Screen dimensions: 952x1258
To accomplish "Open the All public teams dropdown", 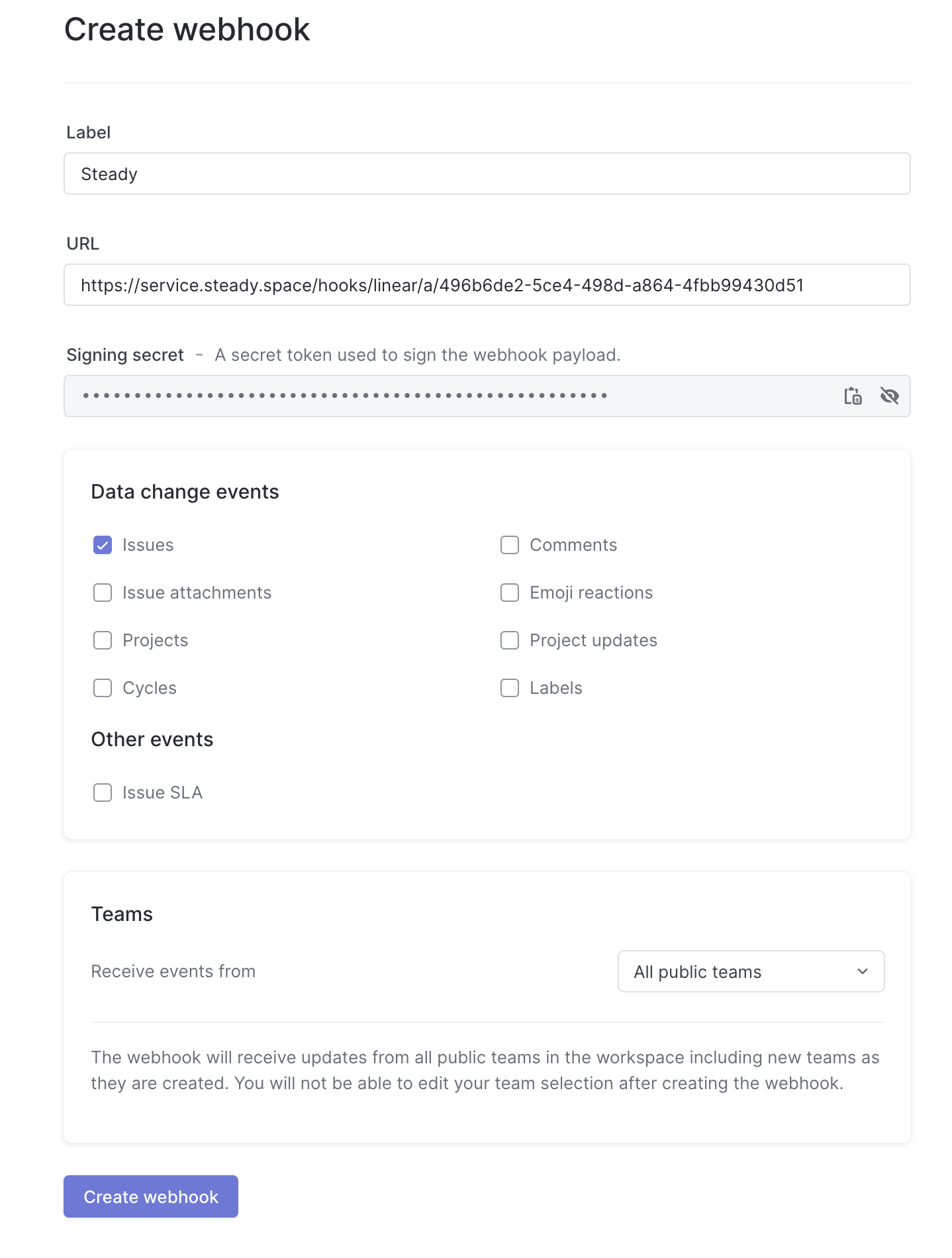I will (x=751, y=971).
